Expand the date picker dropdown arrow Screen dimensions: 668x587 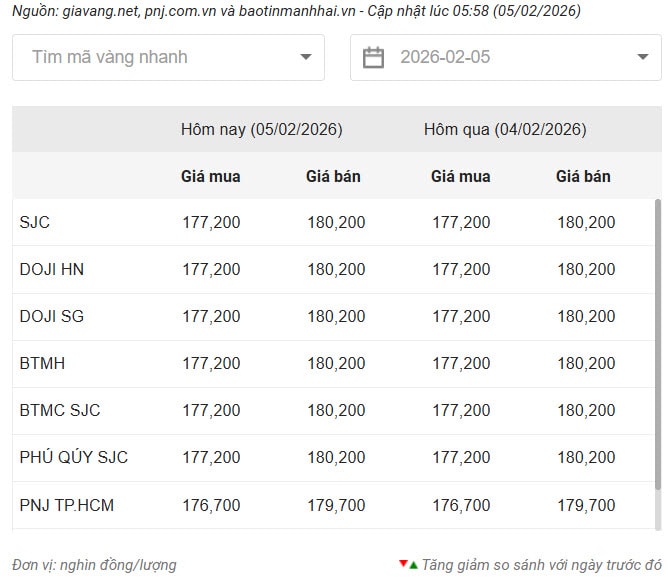643,57
